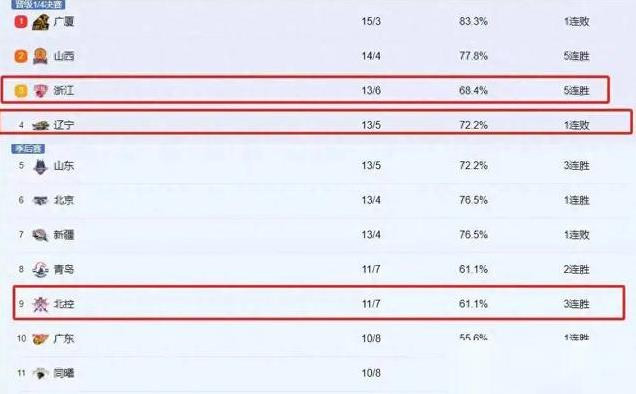The height and width of the screenshot is (394, 636).
Task: Select the red rank 1 badge
Action: tap(21, 22)
